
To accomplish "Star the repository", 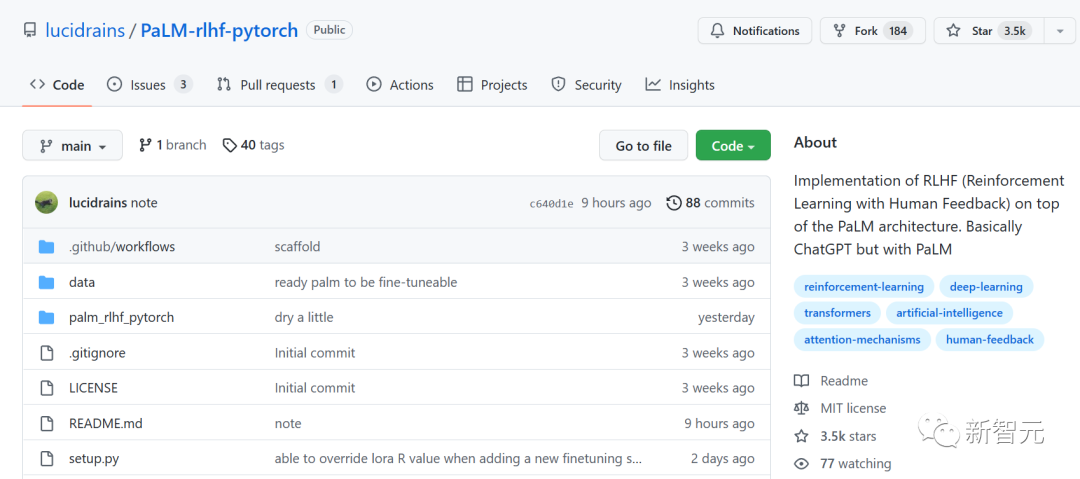I will click(987, 31).
